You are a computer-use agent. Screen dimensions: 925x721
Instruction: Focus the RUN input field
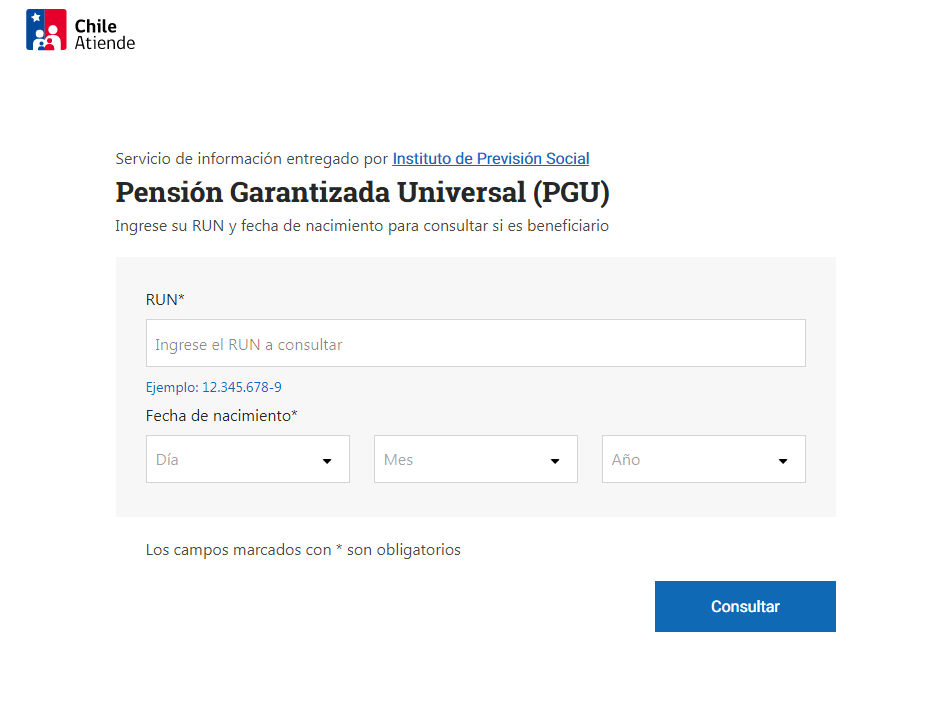[475, 344]
